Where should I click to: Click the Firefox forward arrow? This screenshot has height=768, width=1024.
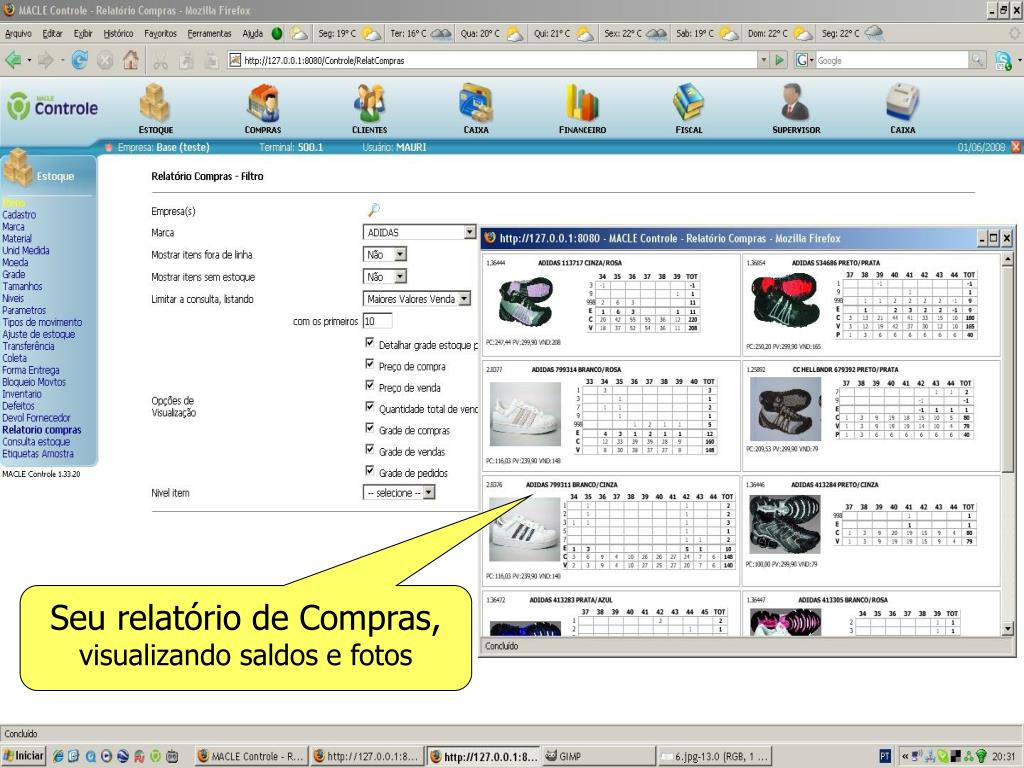(46, 61)
